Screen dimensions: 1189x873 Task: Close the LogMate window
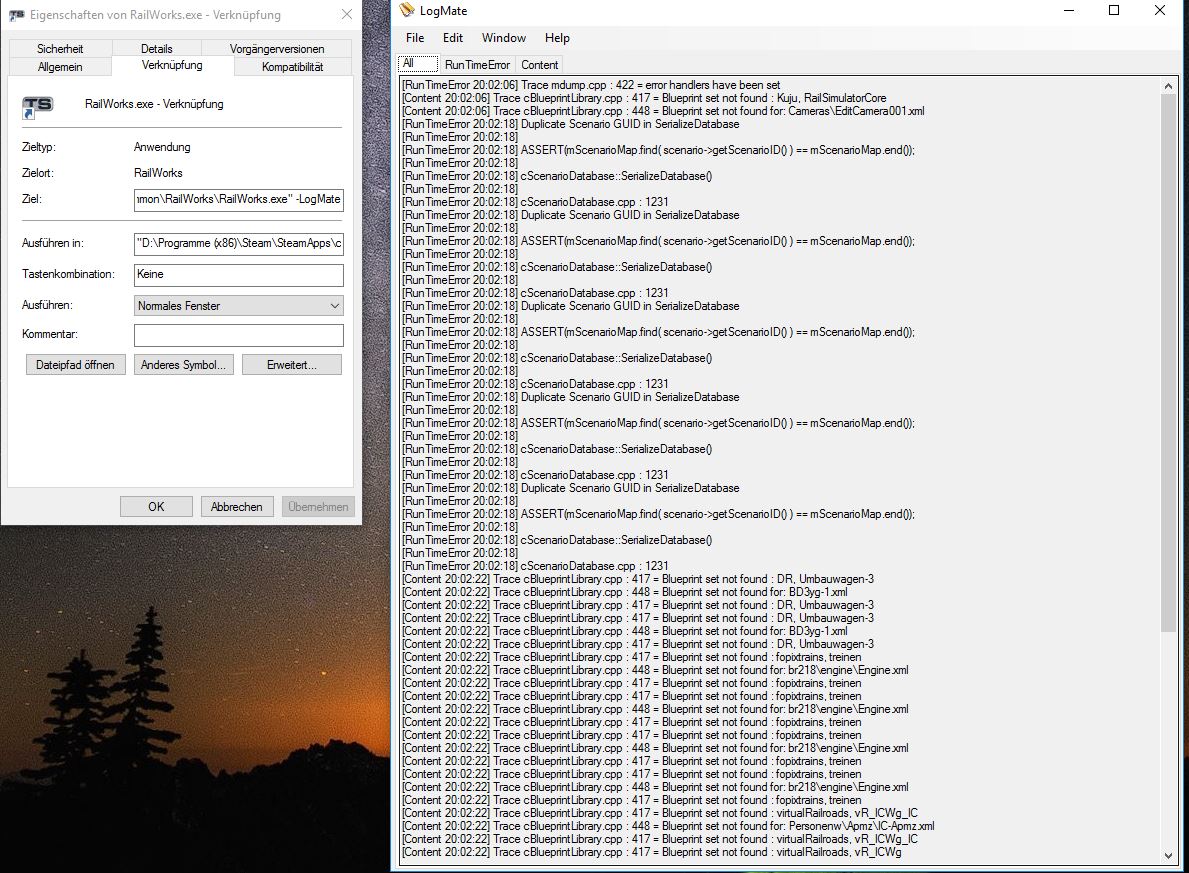click(1159, 11)
